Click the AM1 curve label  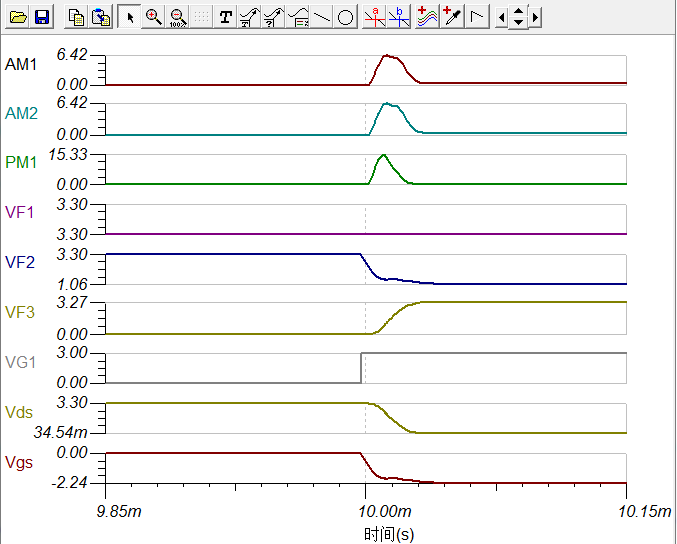coord(21,64)
